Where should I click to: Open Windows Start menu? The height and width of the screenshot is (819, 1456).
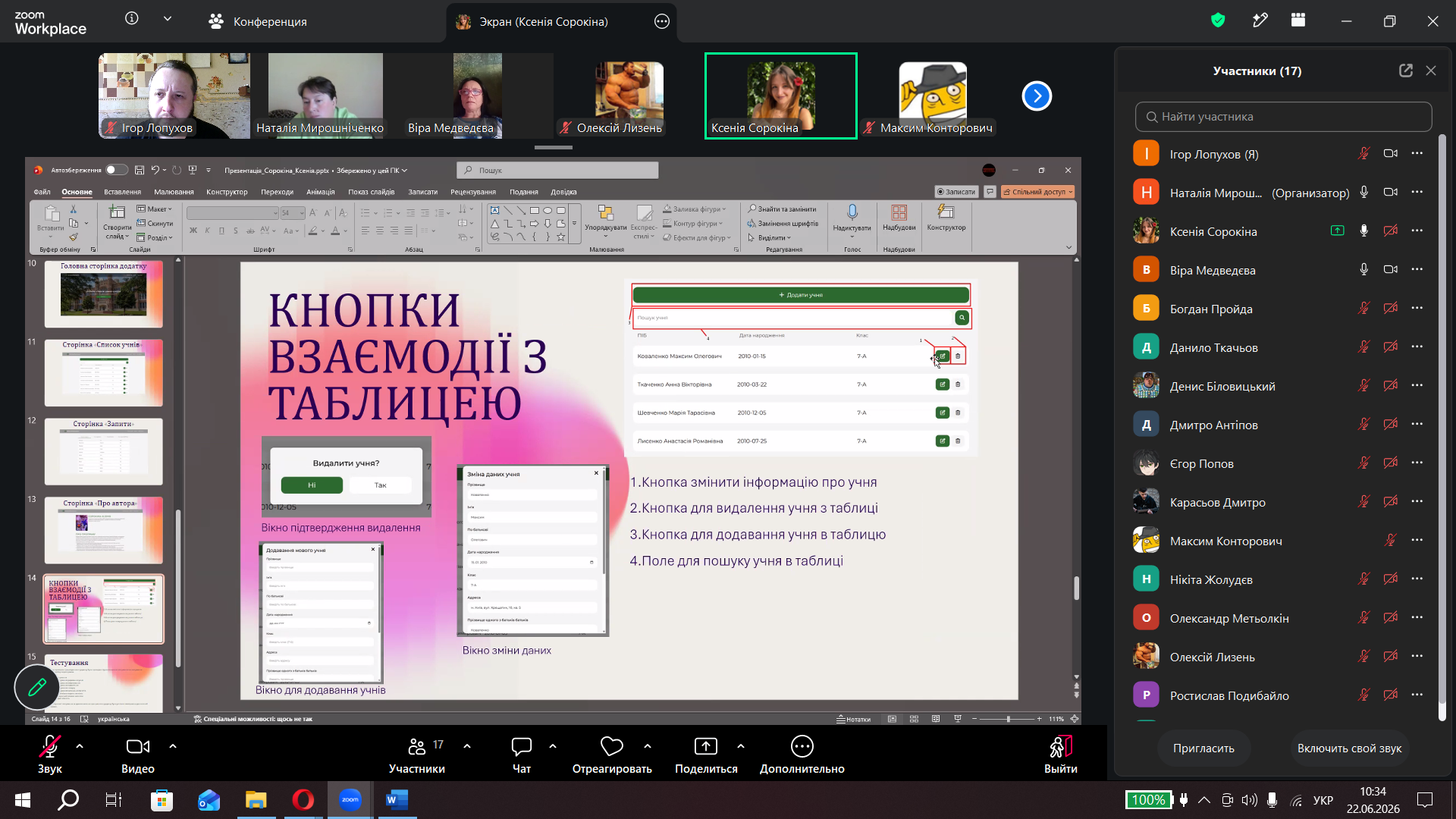22,800
